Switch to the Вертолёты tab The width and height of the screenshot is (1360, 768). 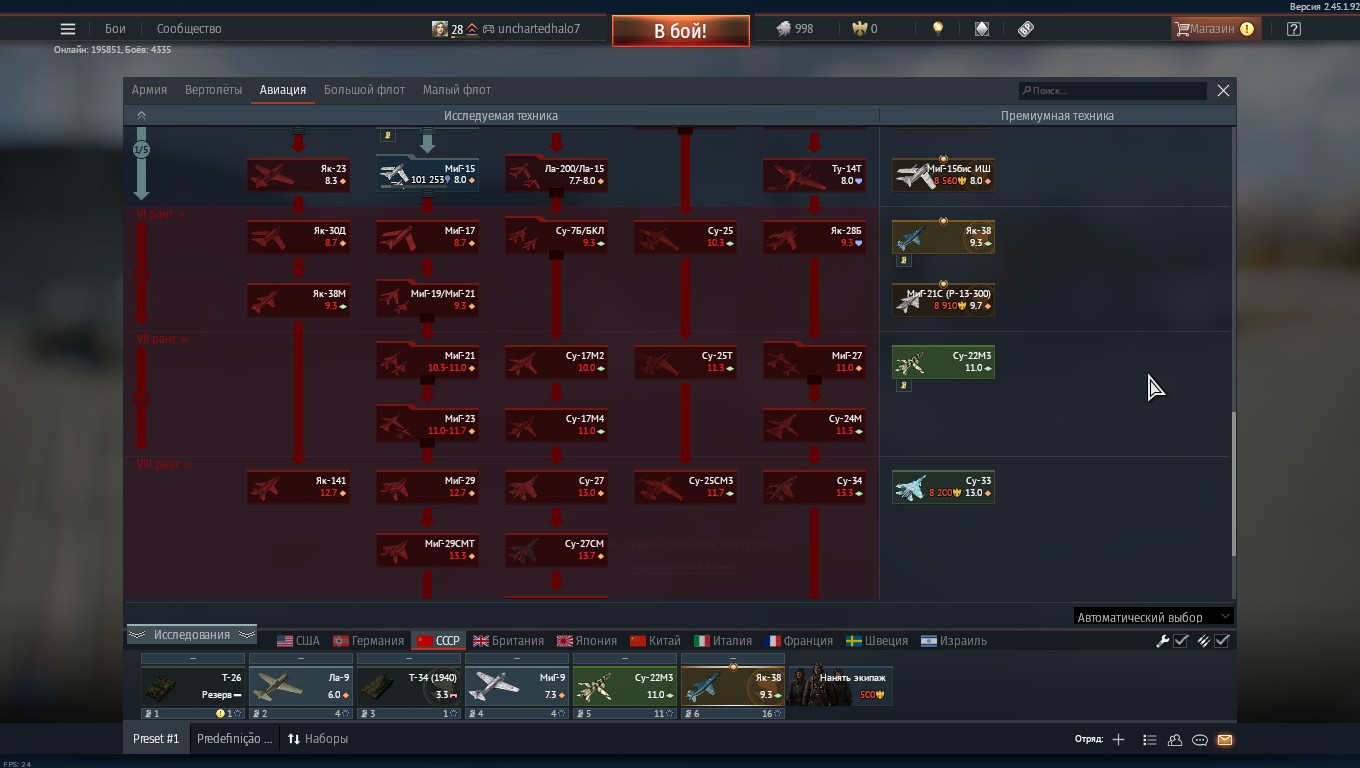pyautogui.click(x=213, y=90)
